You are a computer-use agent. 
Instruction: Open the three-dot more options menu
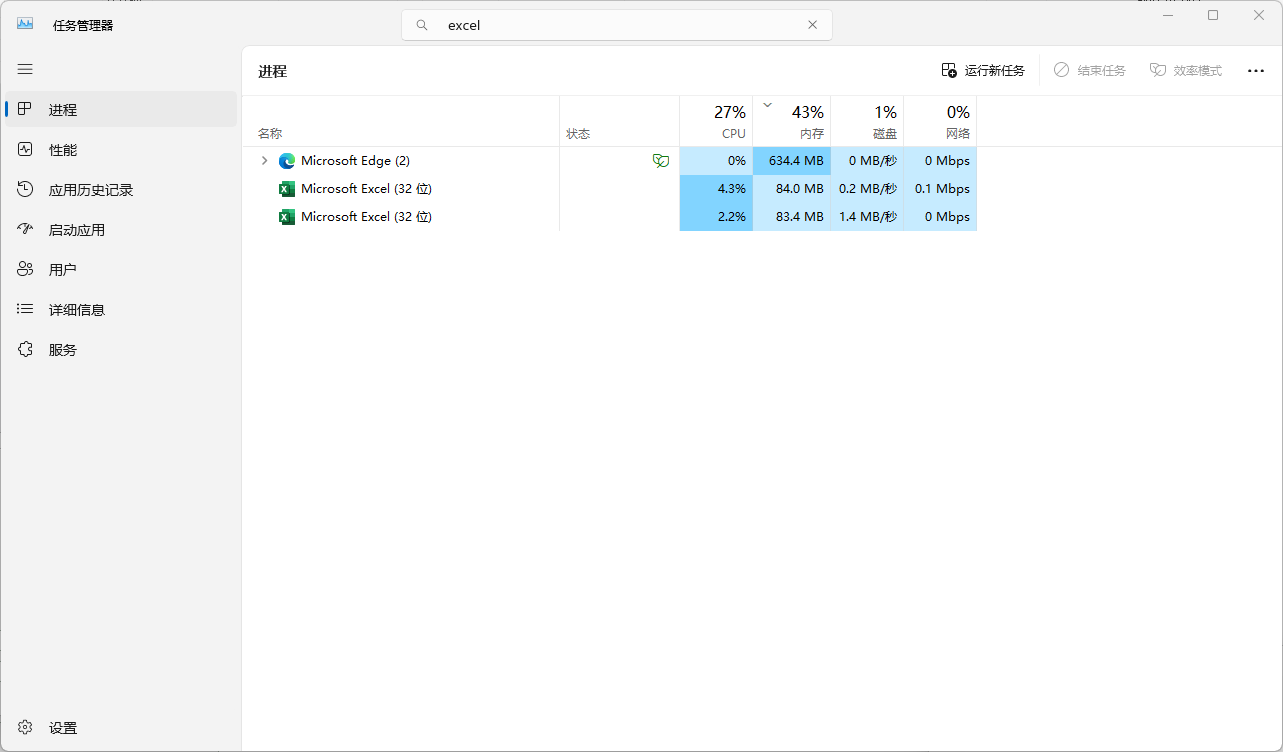click(x=1256, y=71)
